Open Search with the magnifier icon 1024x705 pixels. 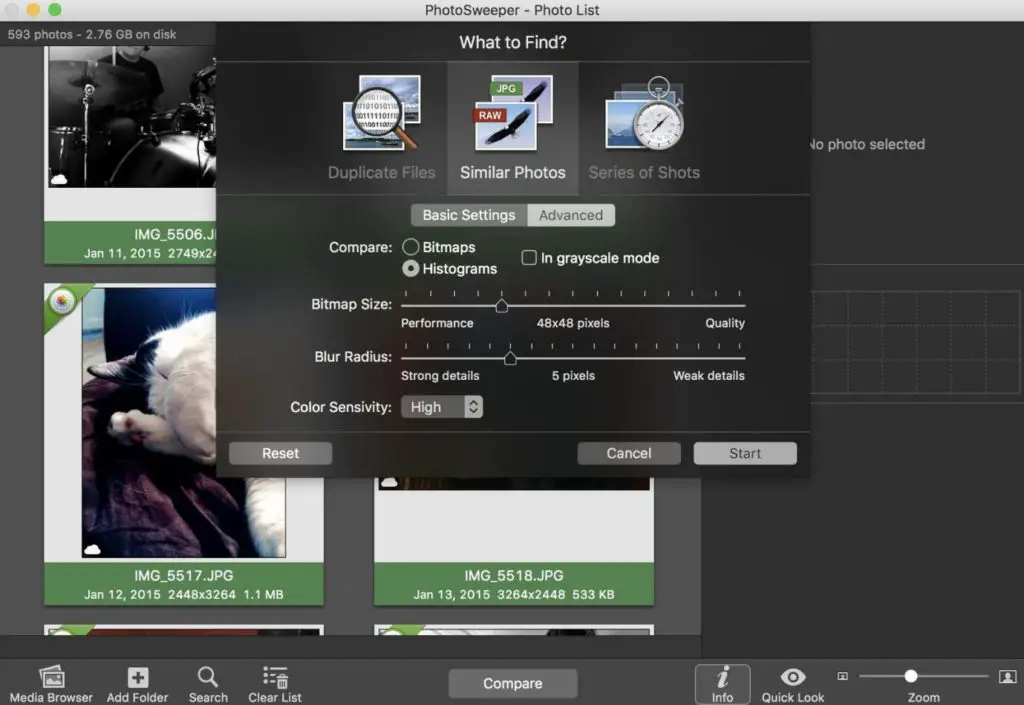click(x=208, y=677)
